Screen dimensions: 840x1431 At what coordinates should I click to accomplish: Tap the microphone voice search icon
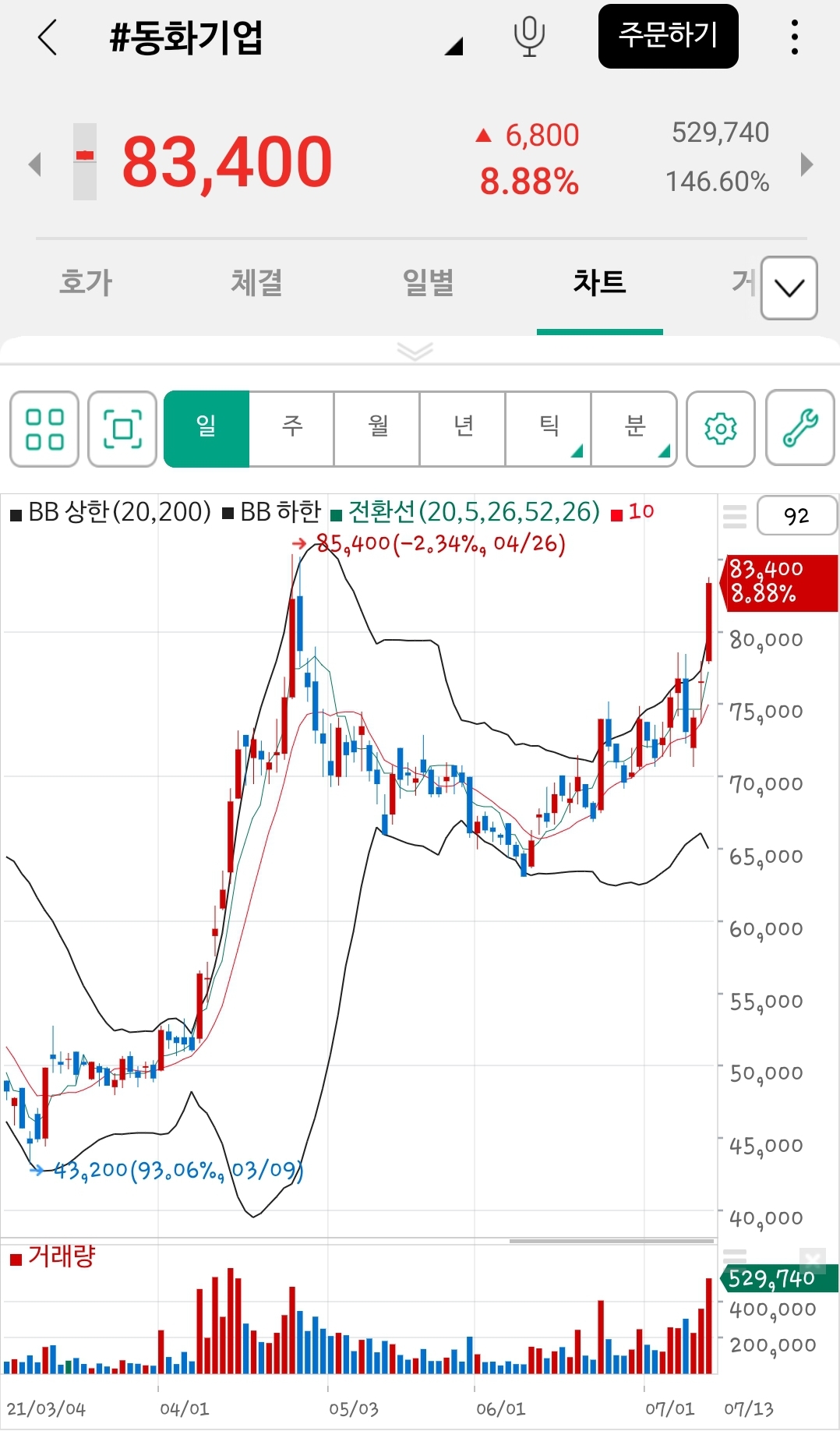coord(529,37)
